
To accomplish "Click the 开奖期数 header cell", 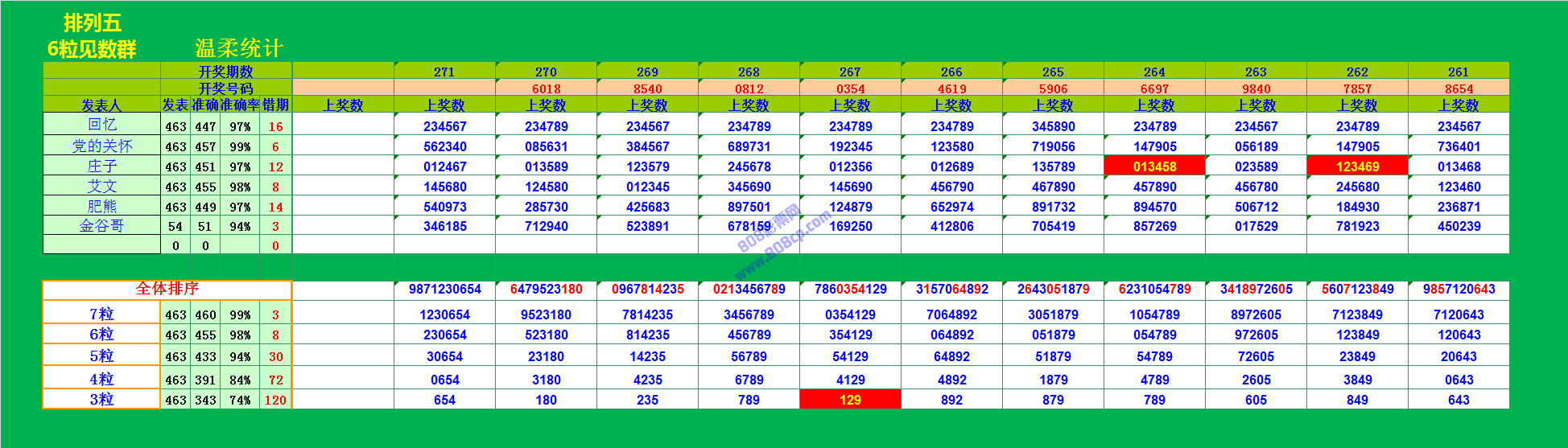I will click(x=225, y=72).
